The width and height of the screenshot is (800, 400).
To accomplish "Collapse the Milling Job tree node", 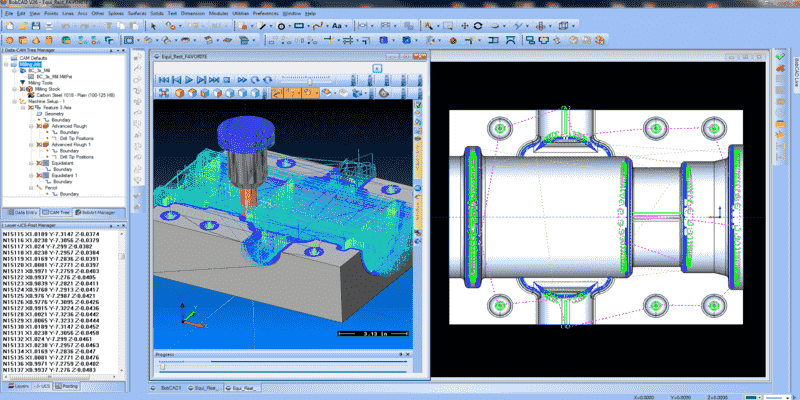I will (6, 64).
